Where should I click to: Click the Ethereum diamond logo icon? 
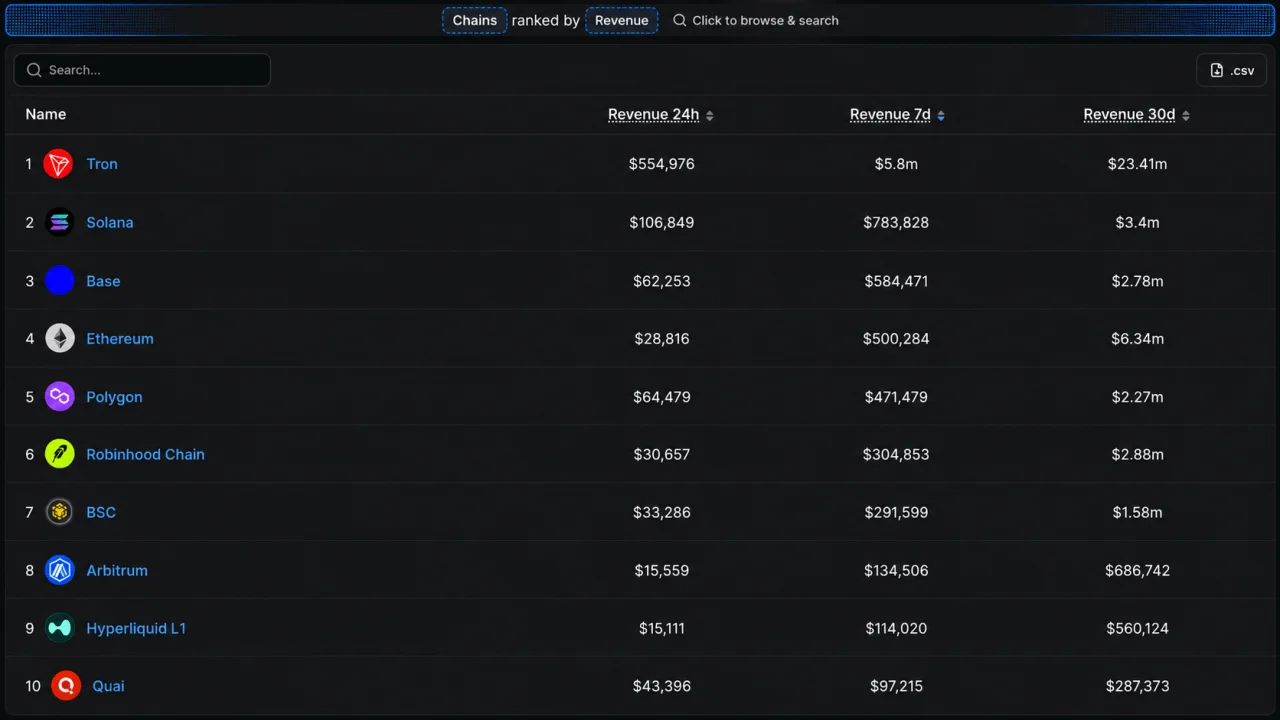[60, 339]
